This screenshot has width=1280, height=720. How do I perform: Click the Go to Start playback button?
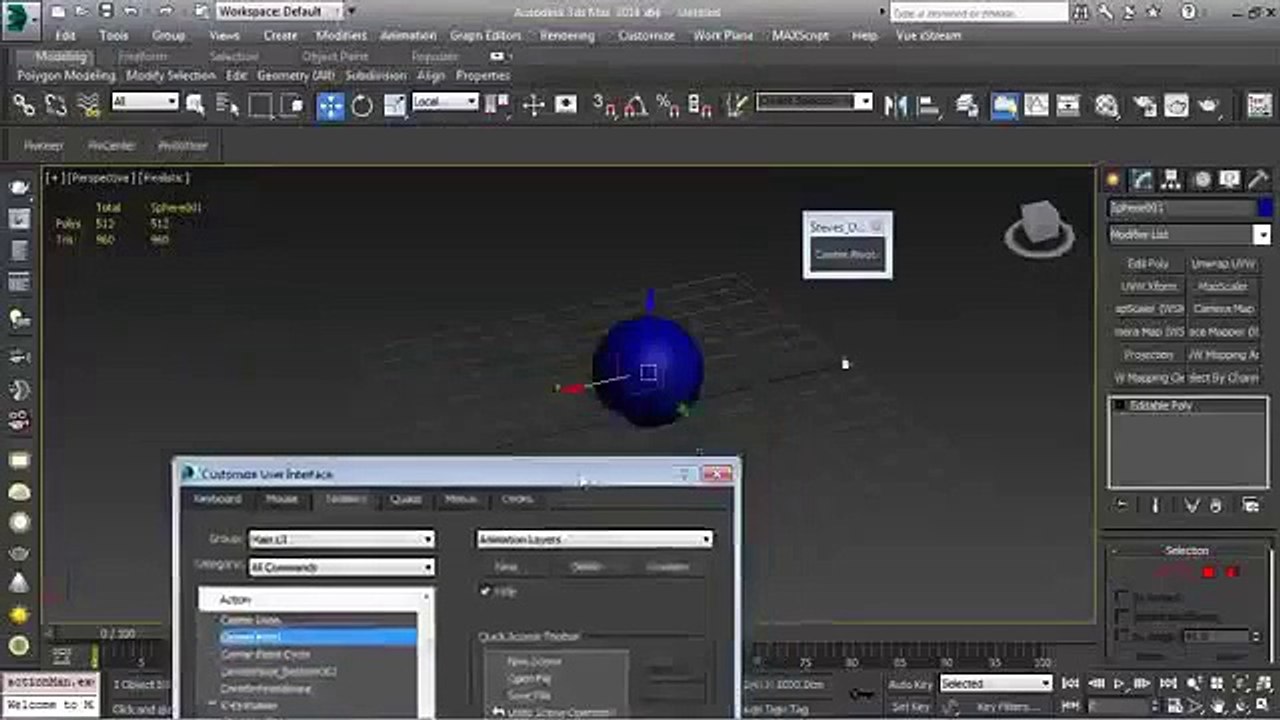coord(1070,684)
